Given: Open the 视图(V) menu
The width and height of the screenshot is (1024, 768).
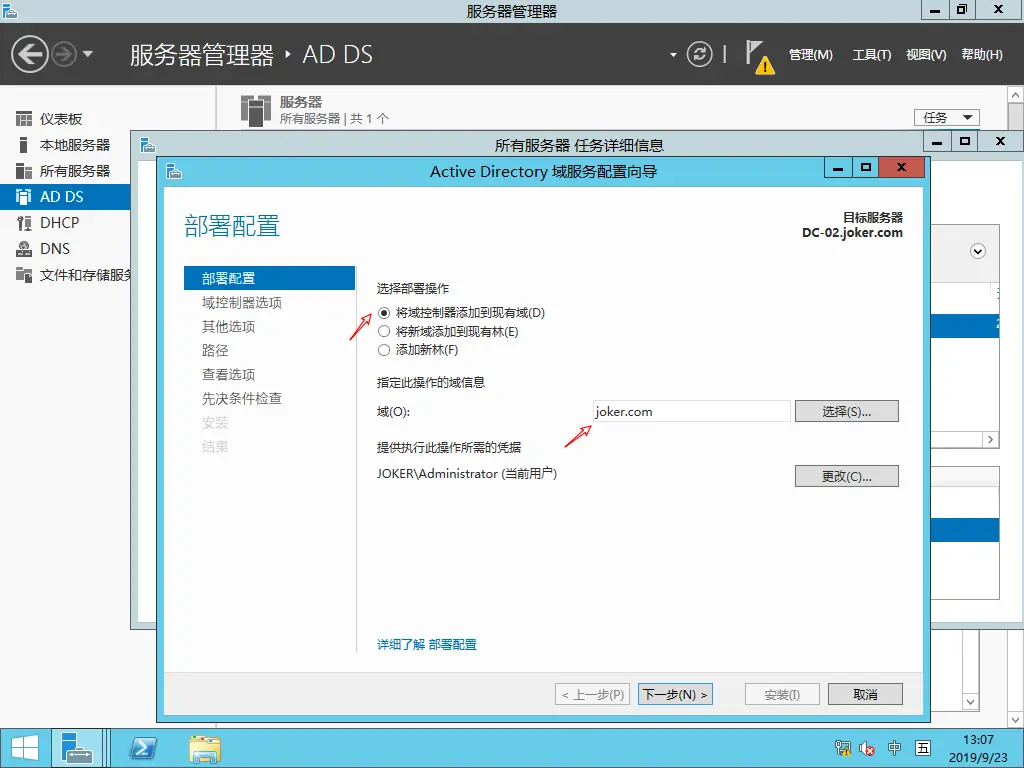Looking at the screenshot, I should 925,55.
